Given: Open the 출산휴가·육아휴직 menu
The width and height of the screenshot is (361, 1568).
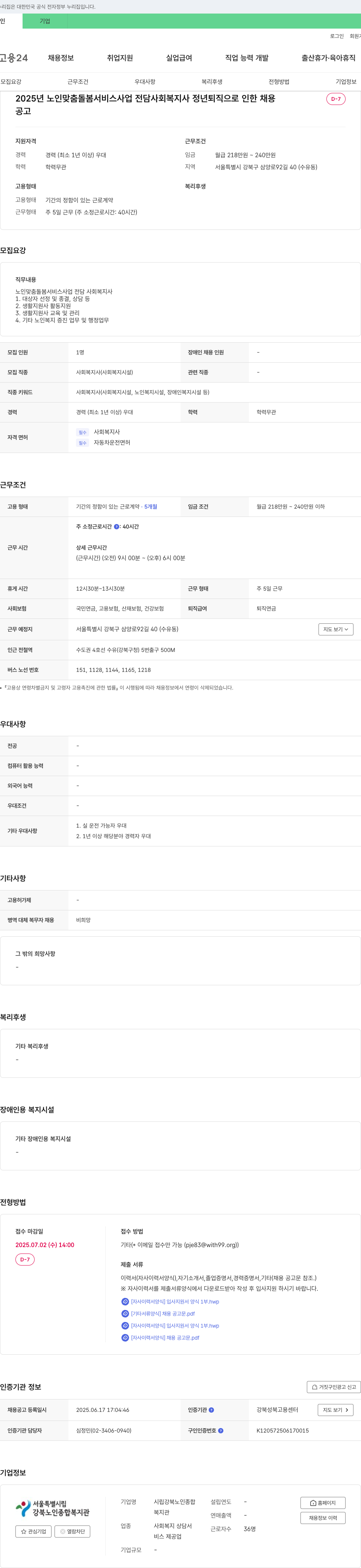Looking at the screenshot, I should point(328,58).
